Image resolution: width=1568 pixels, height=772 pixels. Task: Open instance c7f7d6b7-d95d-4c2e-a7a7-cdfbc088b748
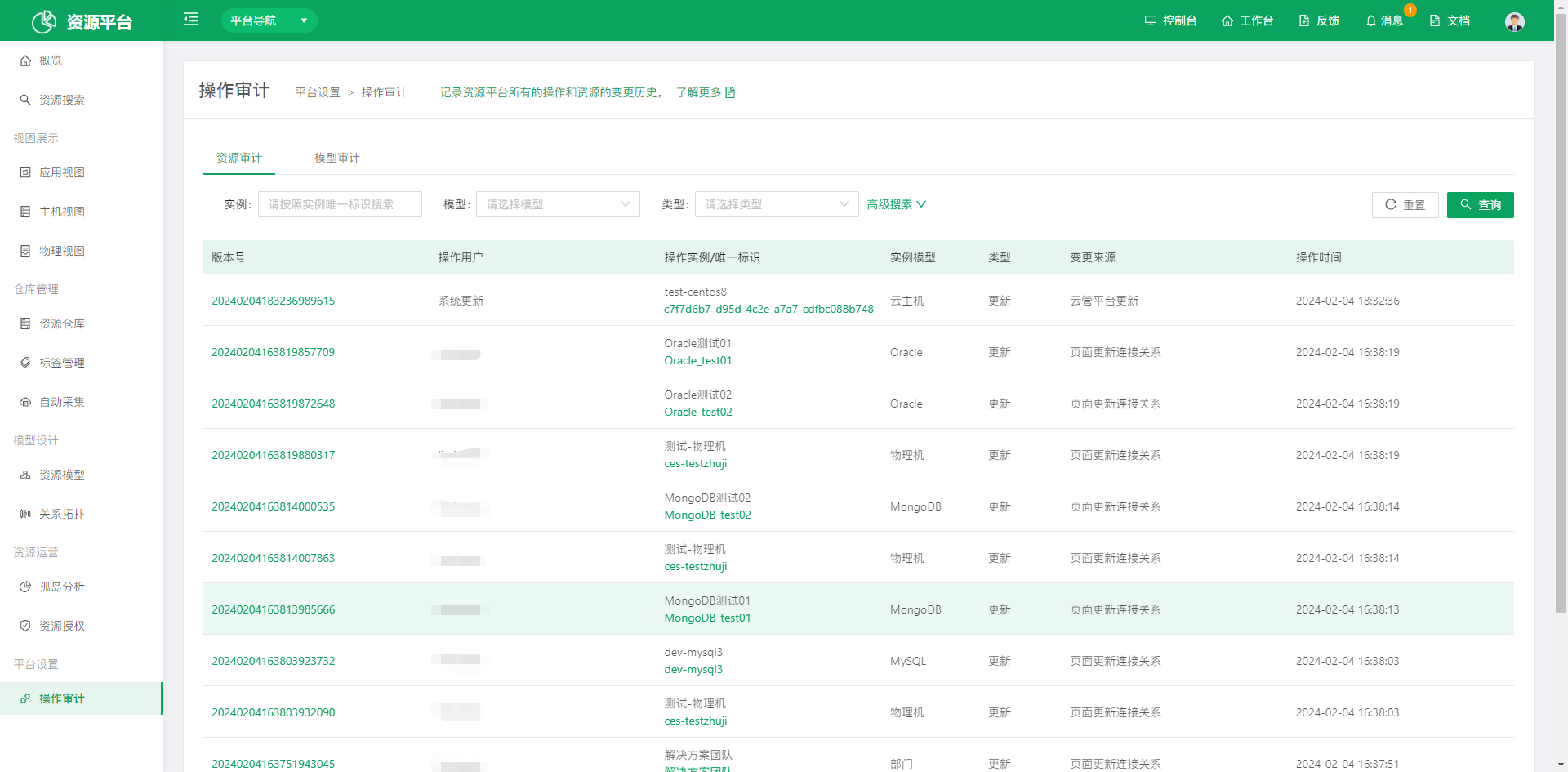(x=768, y=310)
